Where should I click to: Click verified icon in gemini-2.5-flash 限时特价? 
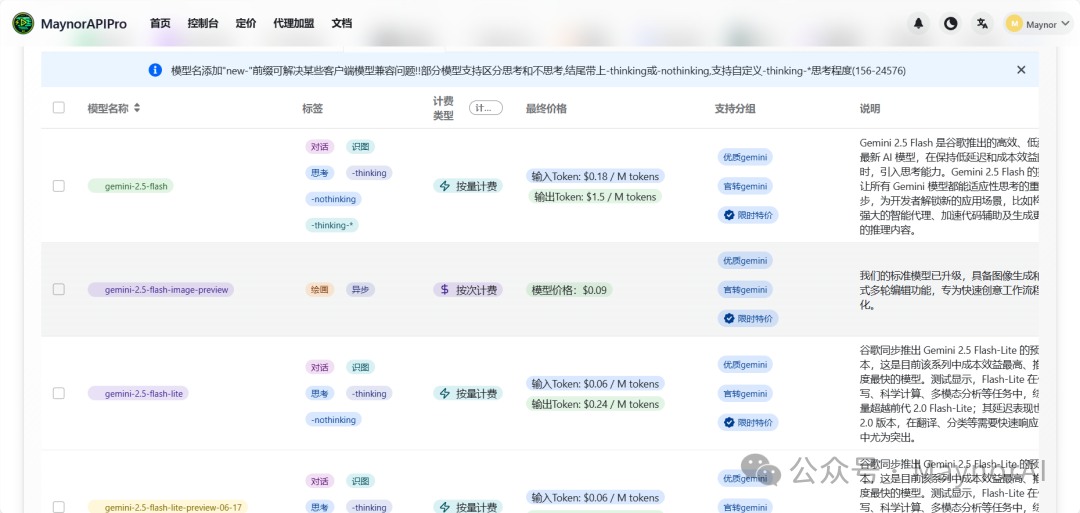coord(729,215)
